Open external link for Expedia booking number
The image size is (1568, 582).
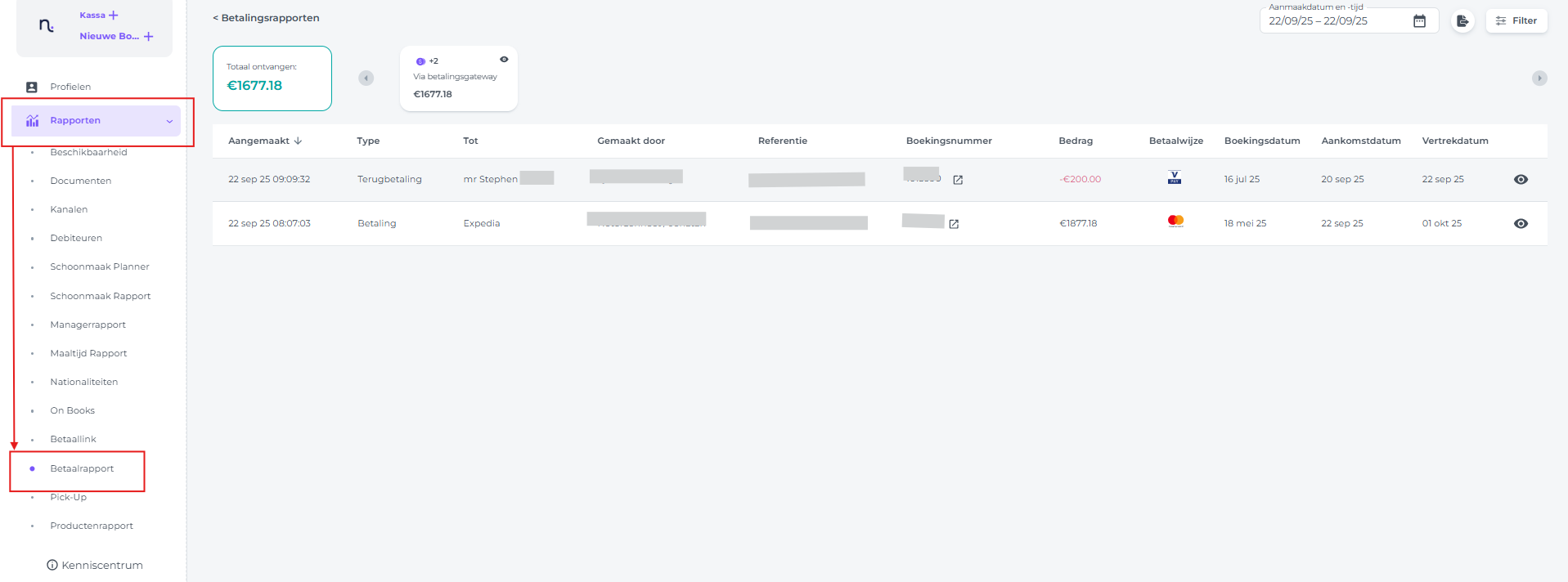click(x=954, y=224)
